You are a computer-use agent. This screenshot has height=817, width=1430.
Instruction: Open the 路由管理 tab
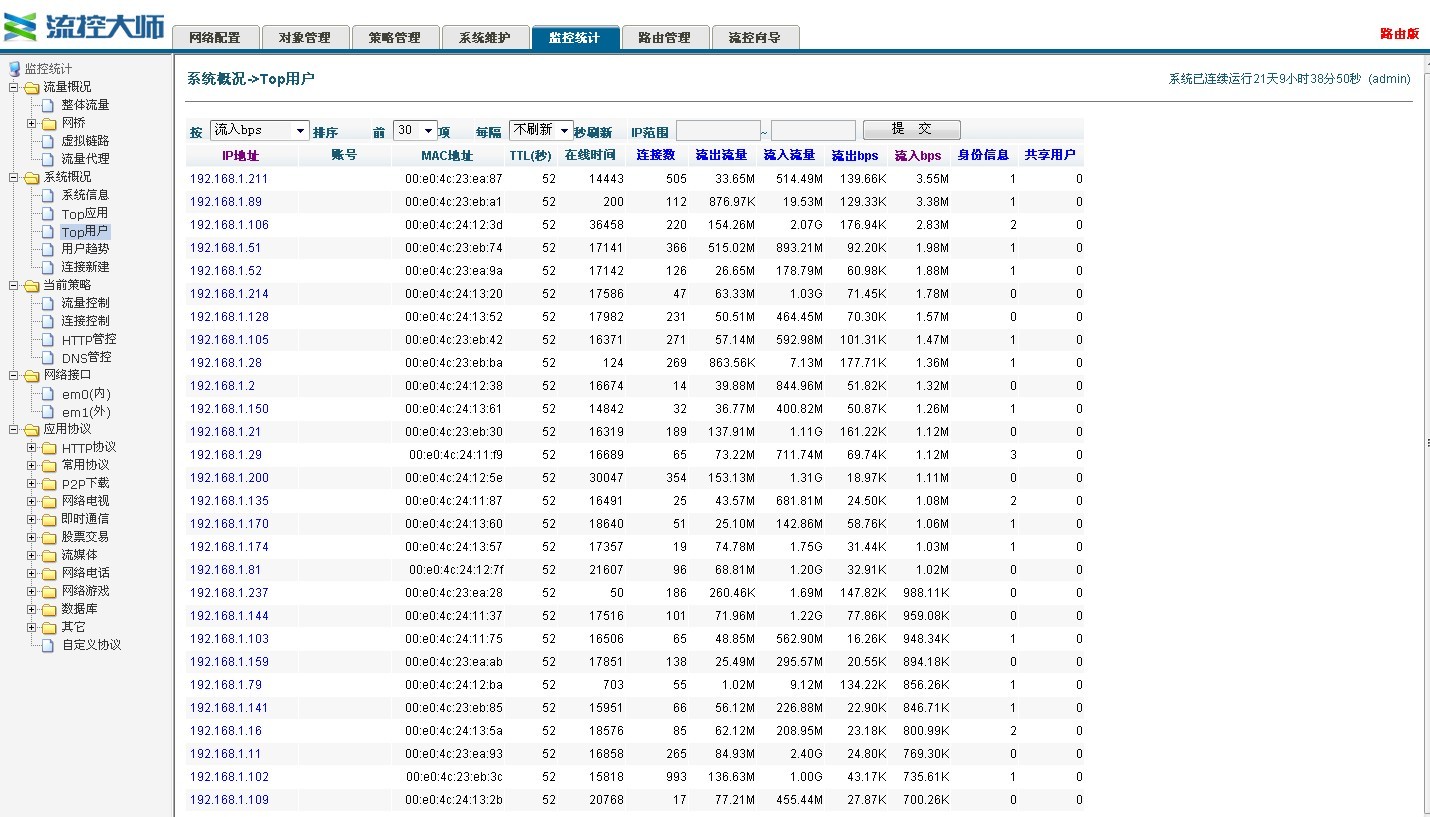coord(665,37)
